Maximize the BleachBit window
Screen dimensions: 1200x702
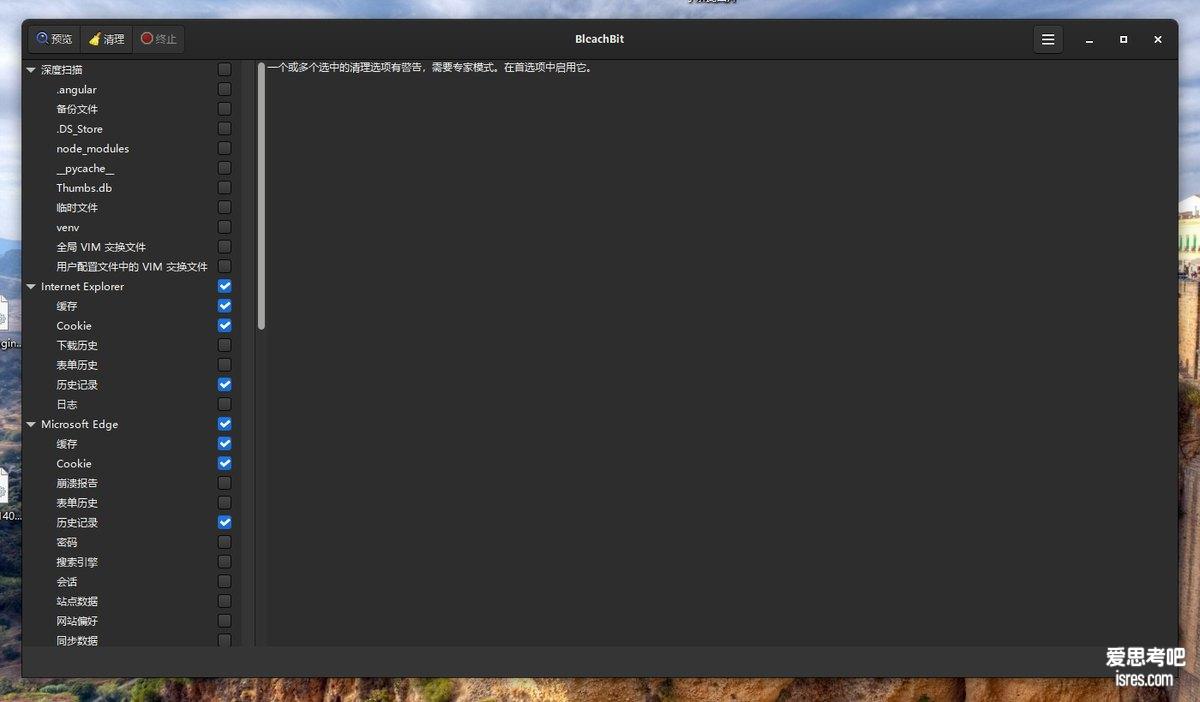click(1123, 40)
